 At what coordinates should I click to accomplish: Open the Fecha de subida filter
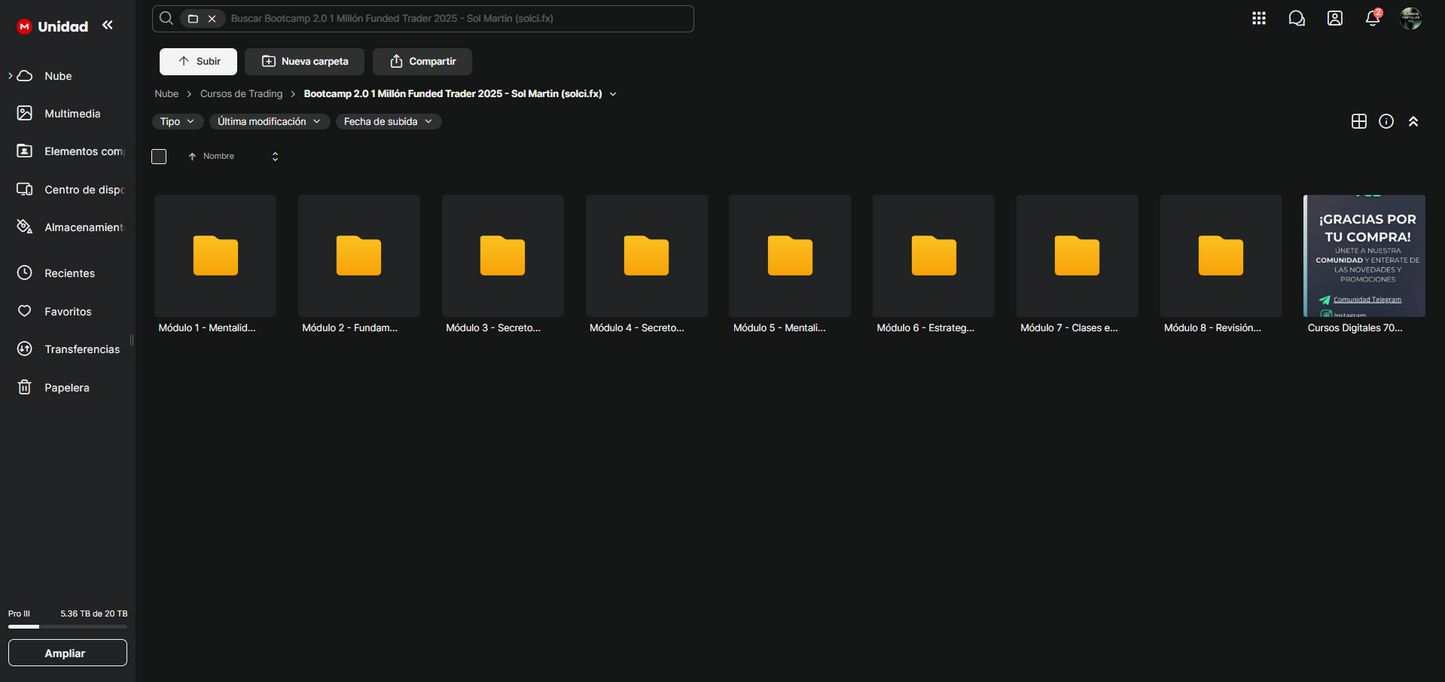coord(388,121)
